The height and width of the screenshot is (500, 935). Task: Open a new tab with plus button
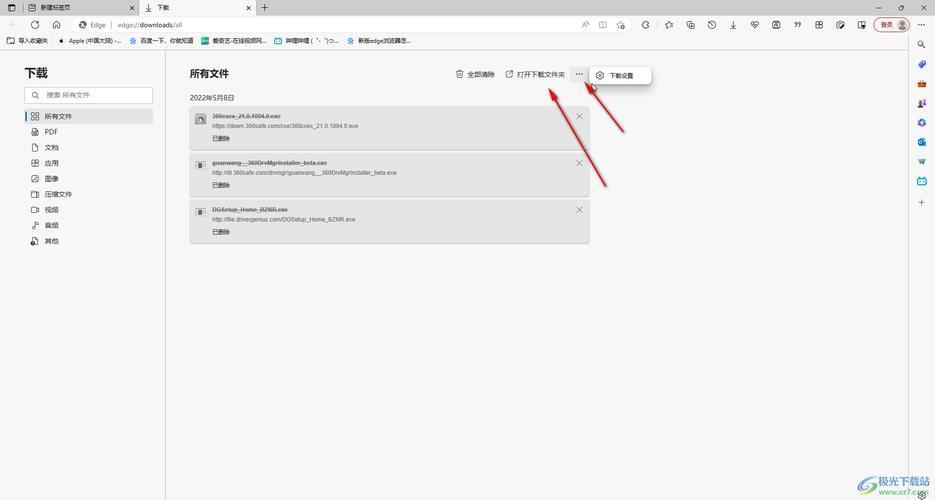[x=265, y=7]
